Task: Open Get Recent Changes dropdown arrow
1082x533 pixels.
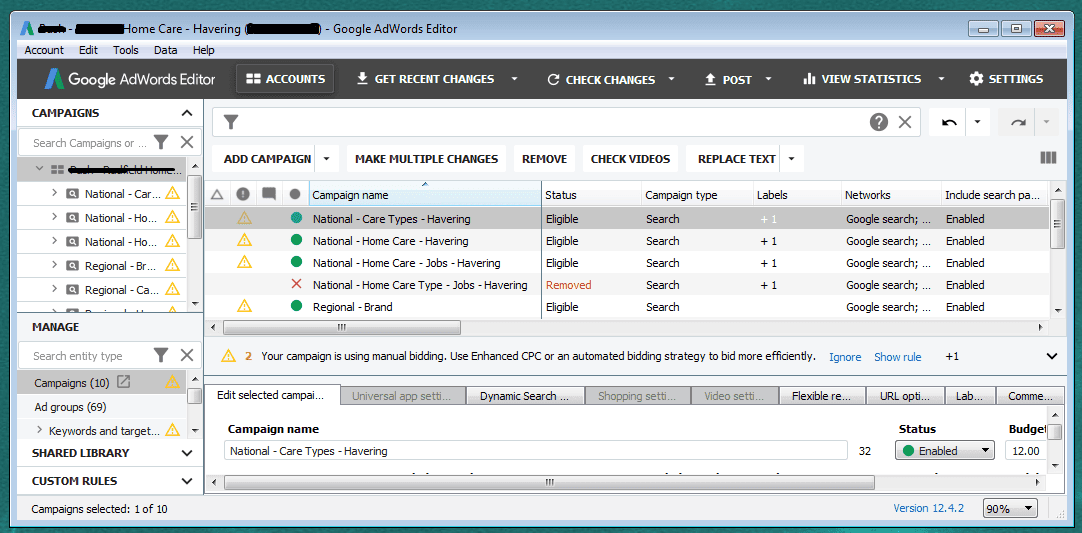Action: (x=514, y=79)
